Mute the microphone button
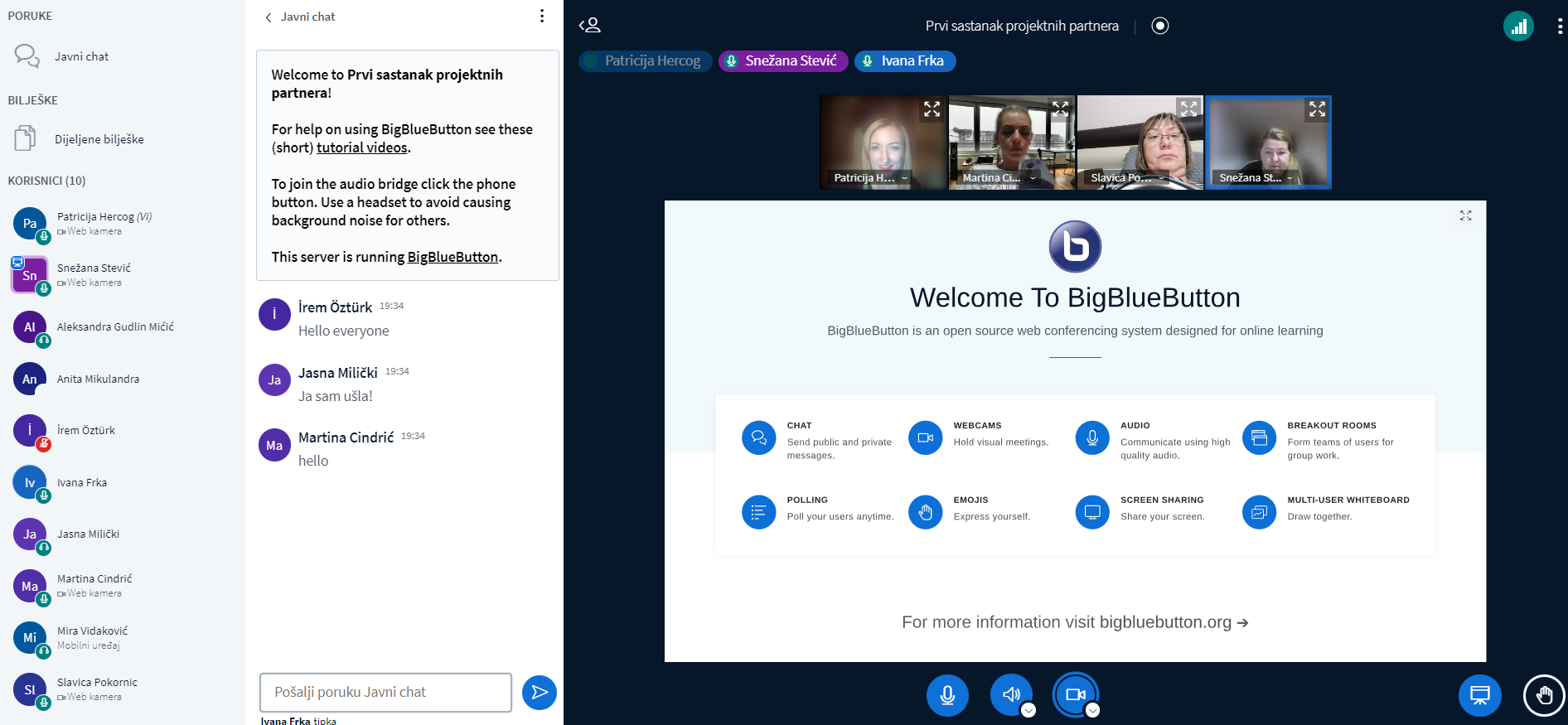Viewport: 1568px width, 725px height. tap(947, 694)
